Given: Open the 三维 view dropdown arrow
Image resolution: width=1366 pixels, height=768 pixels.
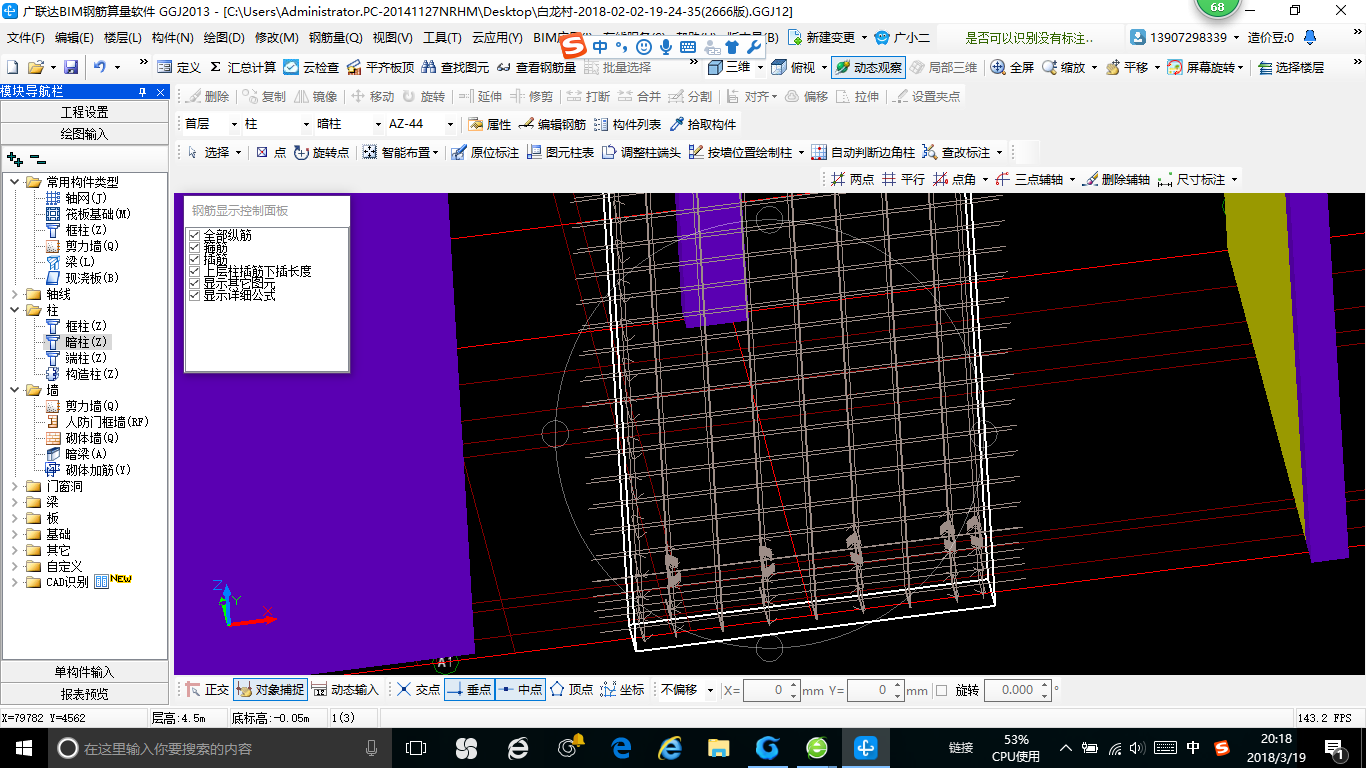Looking at the screenshot, I should pos(760,67).
